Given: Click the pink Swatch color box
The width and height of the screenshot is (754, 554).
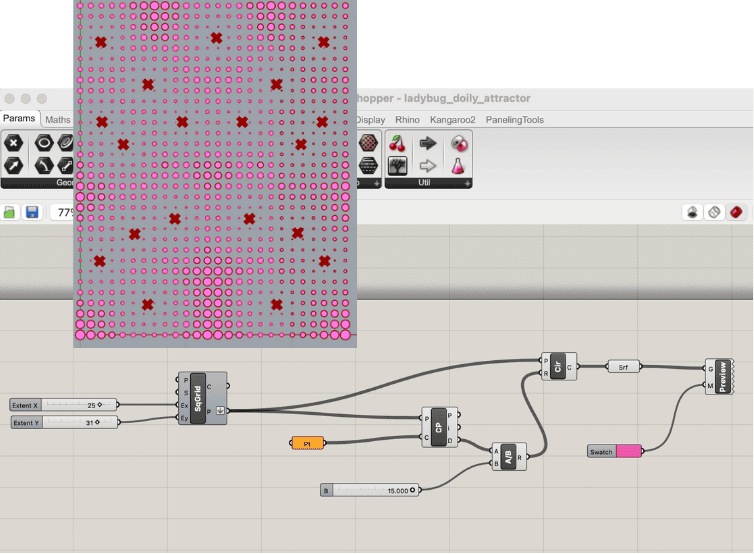Looking at the screenshot, I should point(629,452).
